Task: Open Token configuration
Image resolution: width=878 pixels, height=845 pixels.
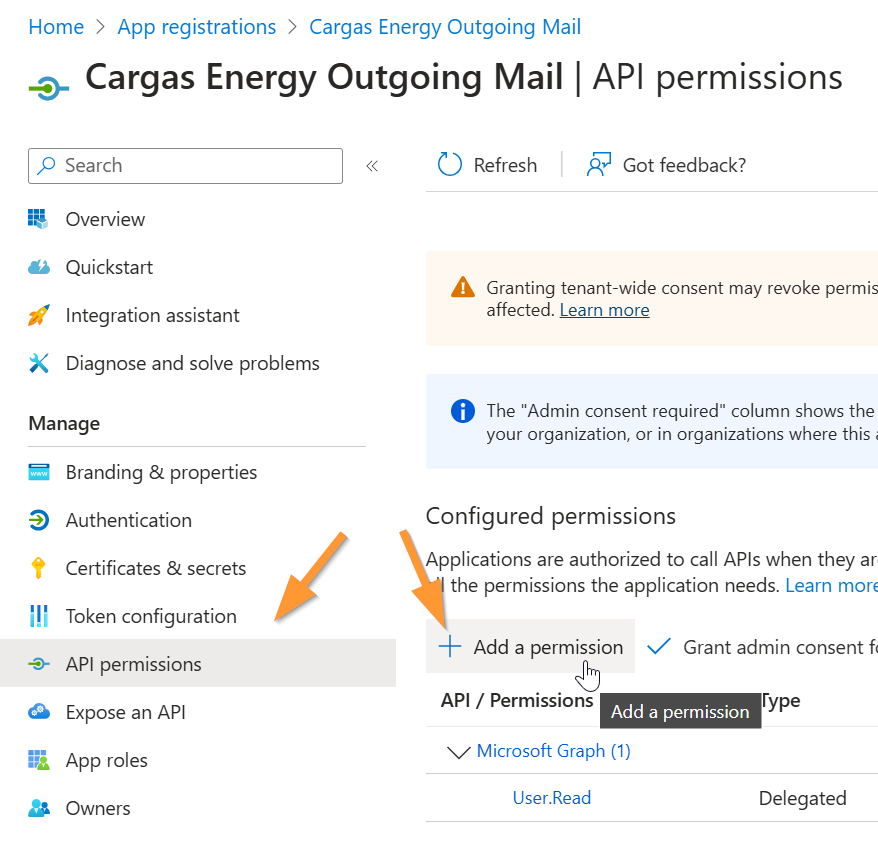Action: coord(151,617)
